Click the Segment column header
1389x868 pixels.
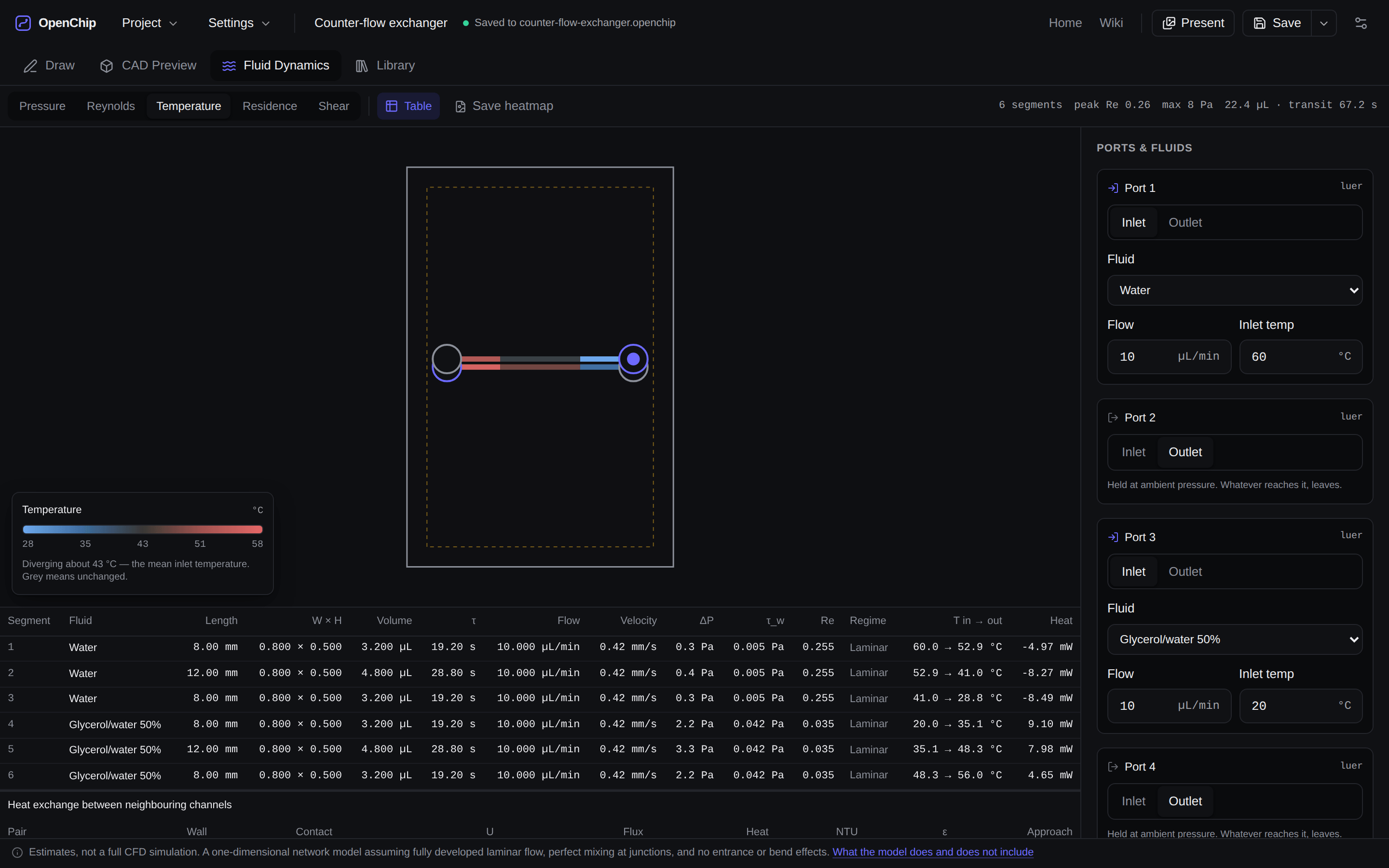click(x=29, y=621)
